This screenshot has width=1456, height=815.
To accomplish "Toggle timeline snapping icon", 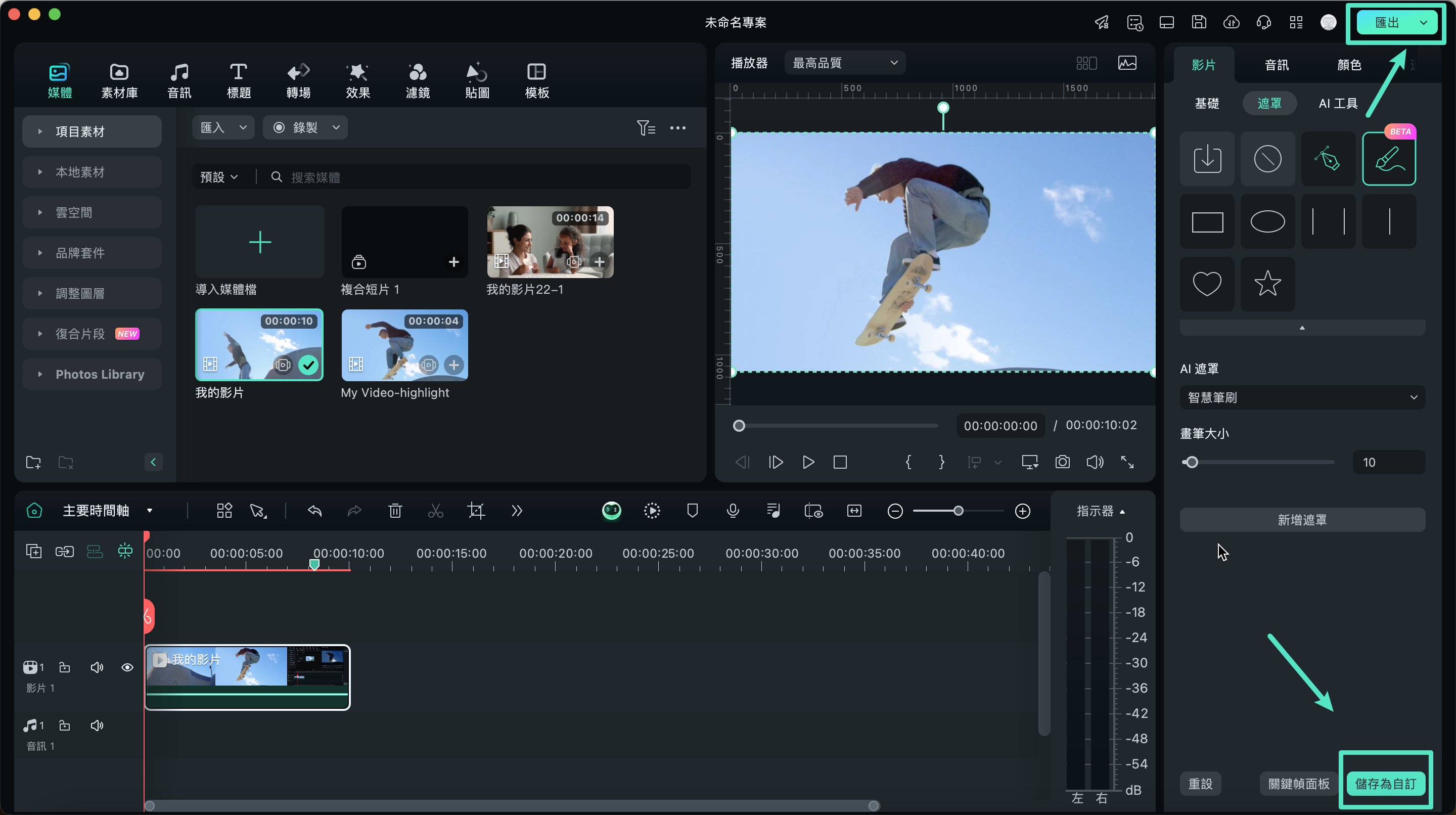I will tap(125, 551).
